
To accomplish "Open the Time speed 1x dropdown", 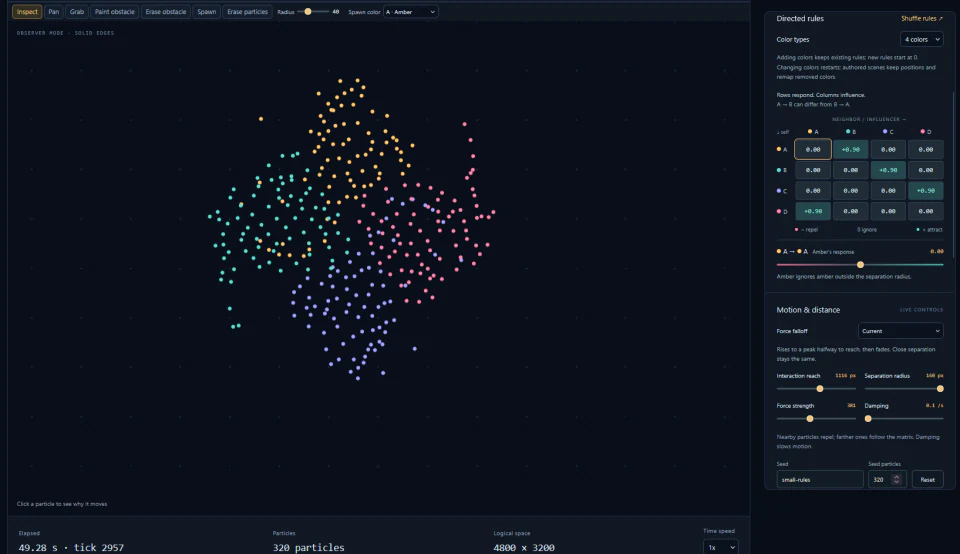I will pyautogui.click(x=721, y=547).
